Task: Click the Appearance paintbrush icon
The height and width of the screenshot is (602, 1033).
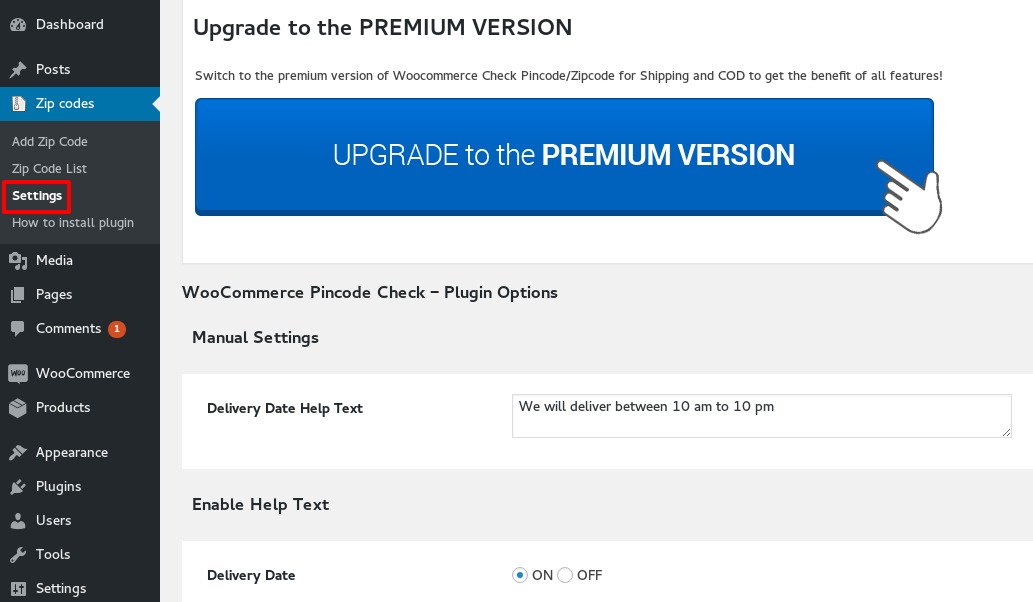Action: click(x=18, y=452)
